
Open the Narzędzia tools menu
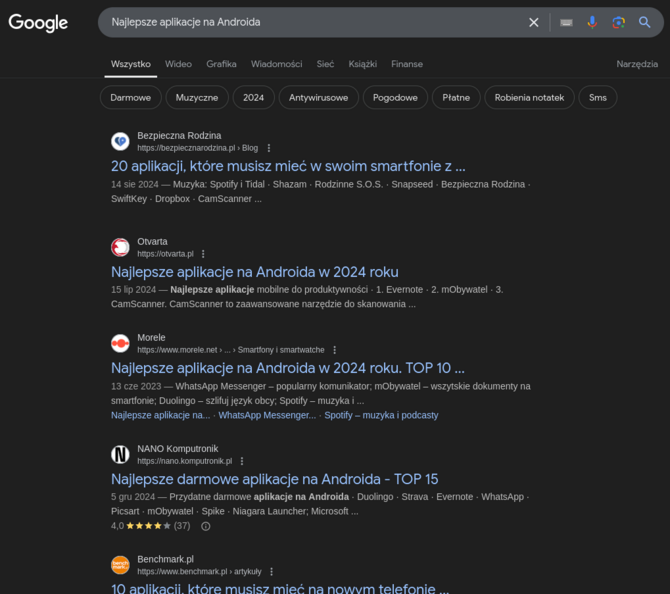pyautogui.click(x=637, y=64)
